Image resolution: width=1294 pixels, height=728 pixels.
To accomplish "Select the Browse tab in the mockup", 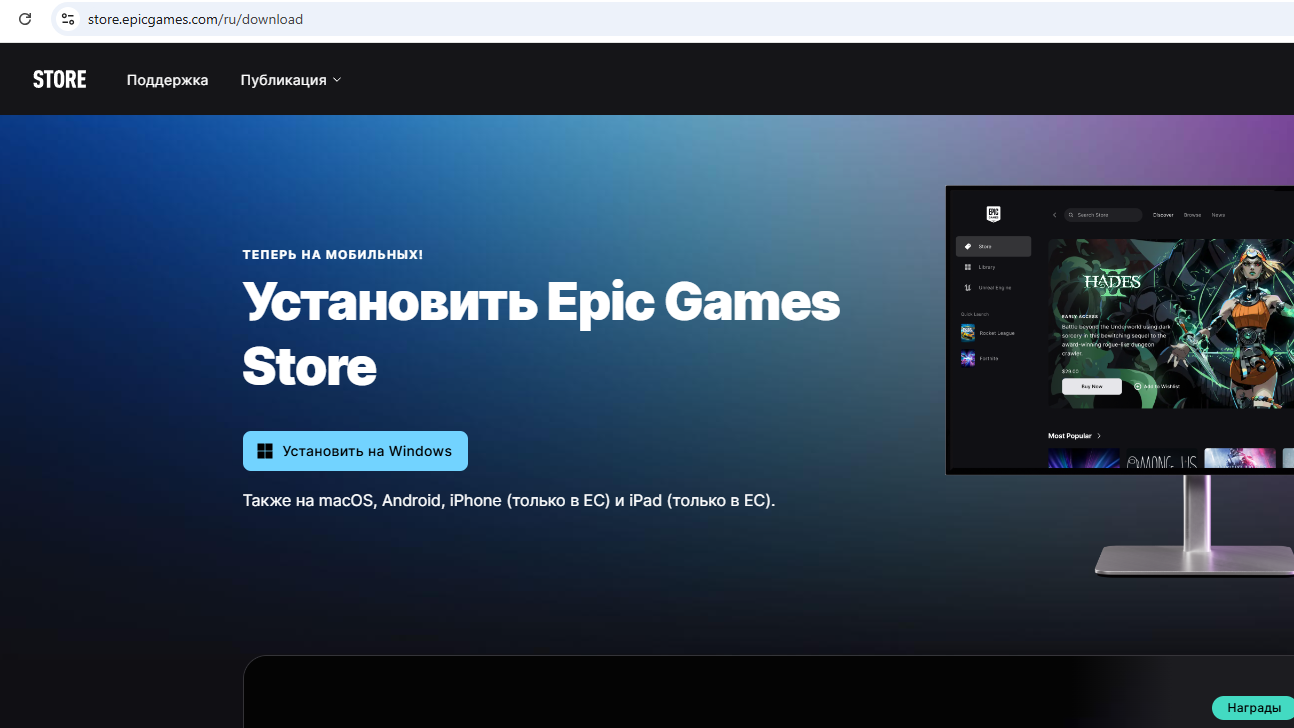I will point(1192,215).
